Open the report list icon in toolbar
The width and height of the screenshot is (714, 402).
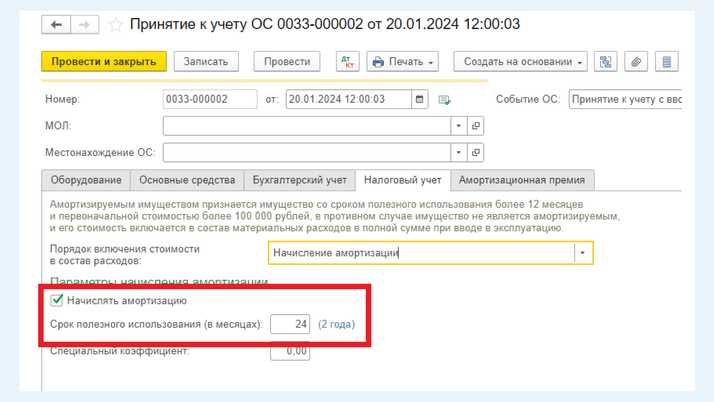[667, 61]
